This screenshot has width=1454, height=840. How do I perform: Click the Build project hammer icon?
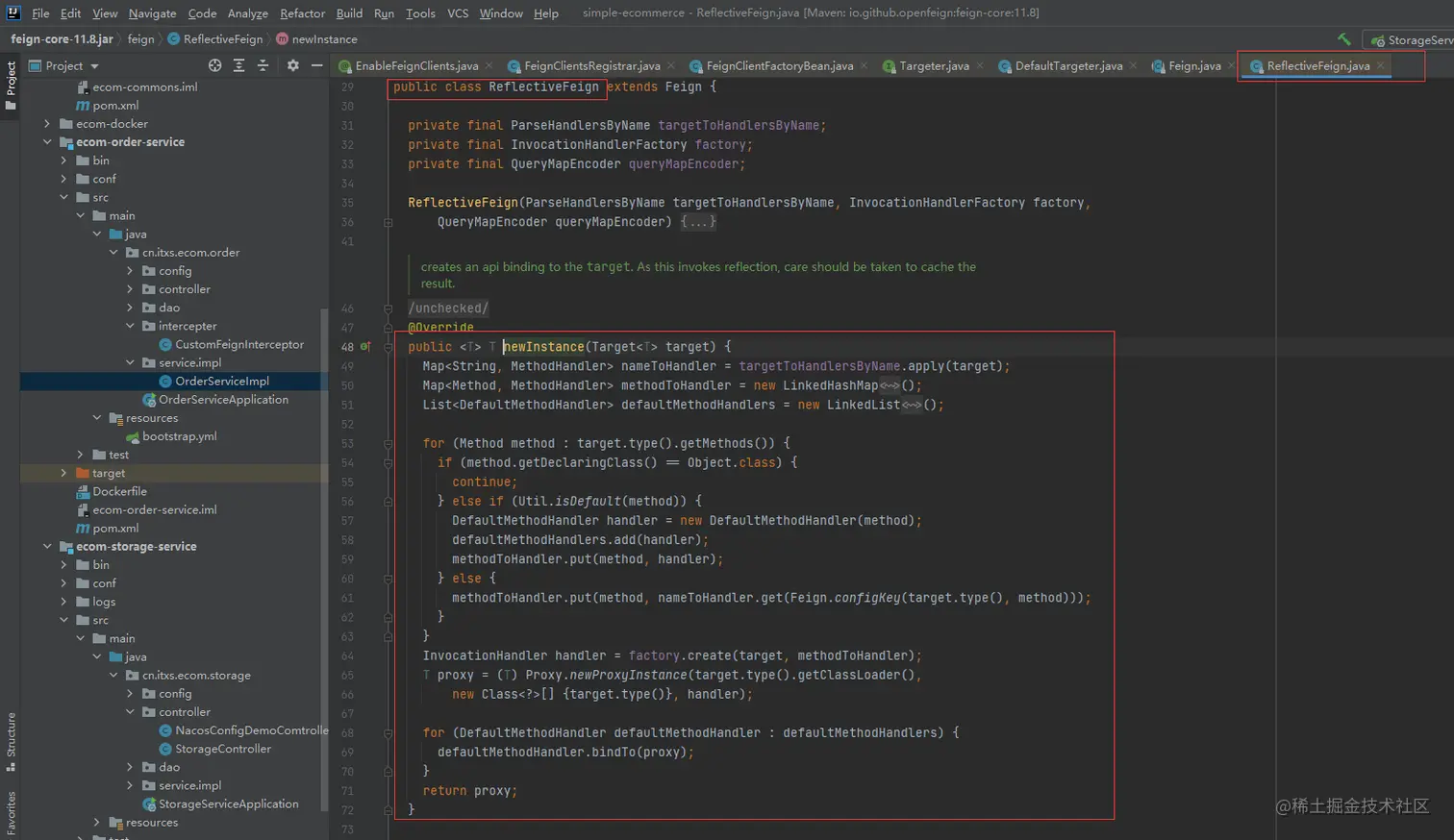(x=1344, y=39)
